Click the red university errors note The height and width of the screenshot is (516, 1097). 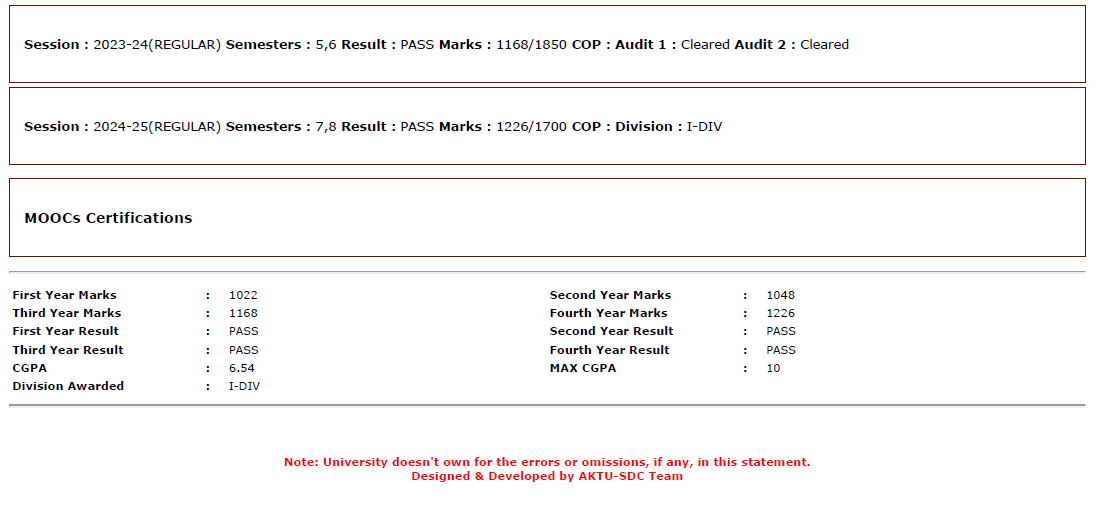pyautogui.click(x=547, y=462)
